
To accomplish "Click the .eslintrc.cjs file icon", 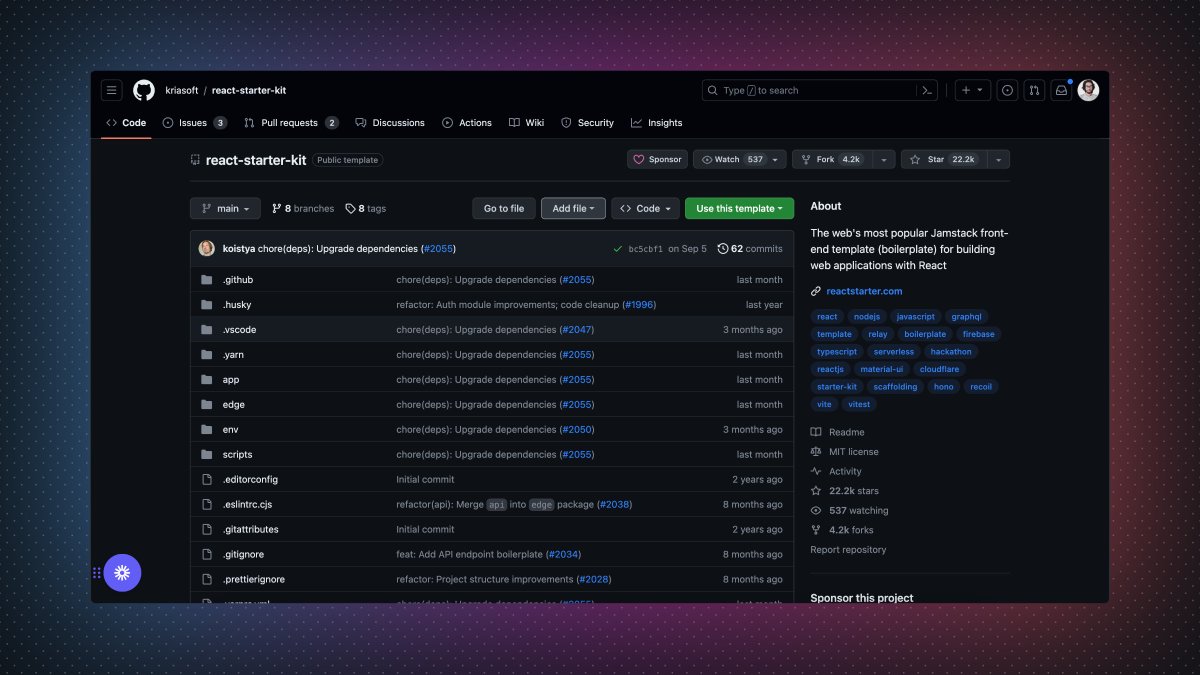I will pyautogui.click(x=207, y=505).
